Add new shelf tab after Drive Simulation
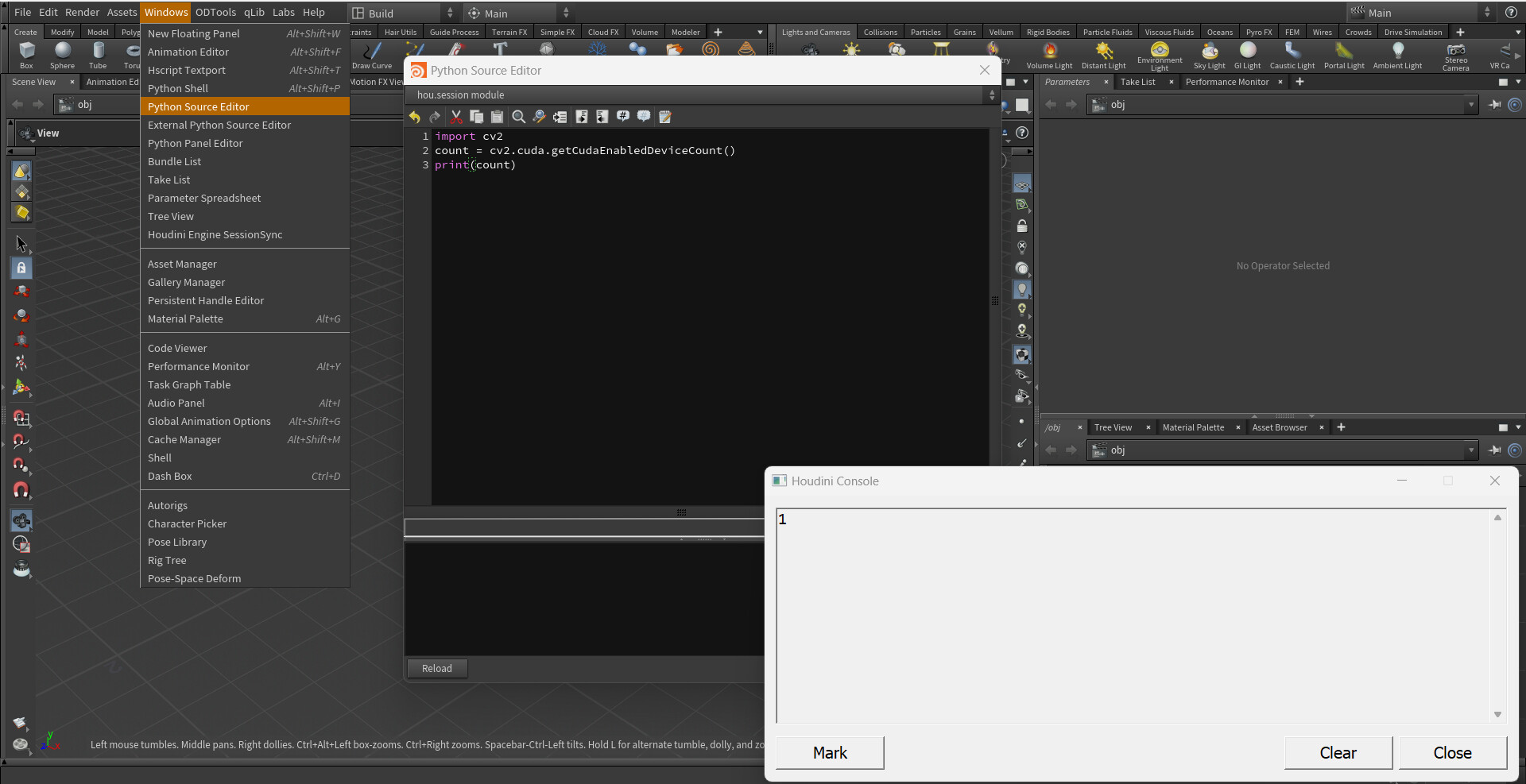Screen dimensions: 1526x784 [1460, 33]
